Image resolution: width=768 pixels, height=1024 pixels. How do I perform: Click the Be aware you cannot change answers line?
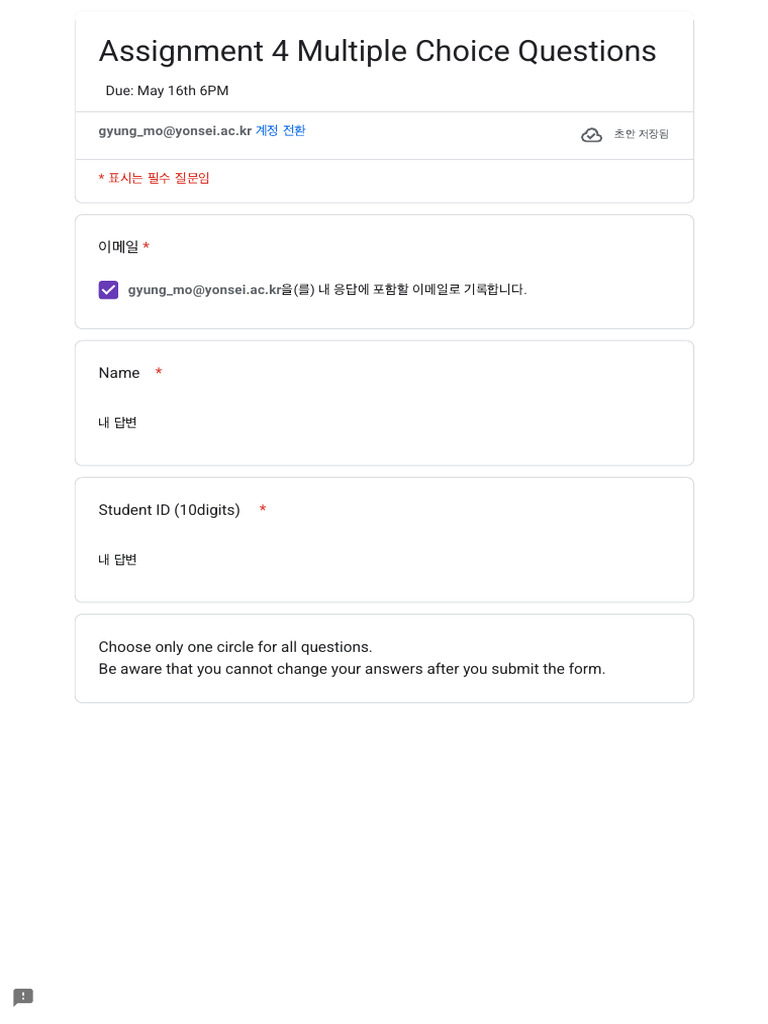pos(352,669)
